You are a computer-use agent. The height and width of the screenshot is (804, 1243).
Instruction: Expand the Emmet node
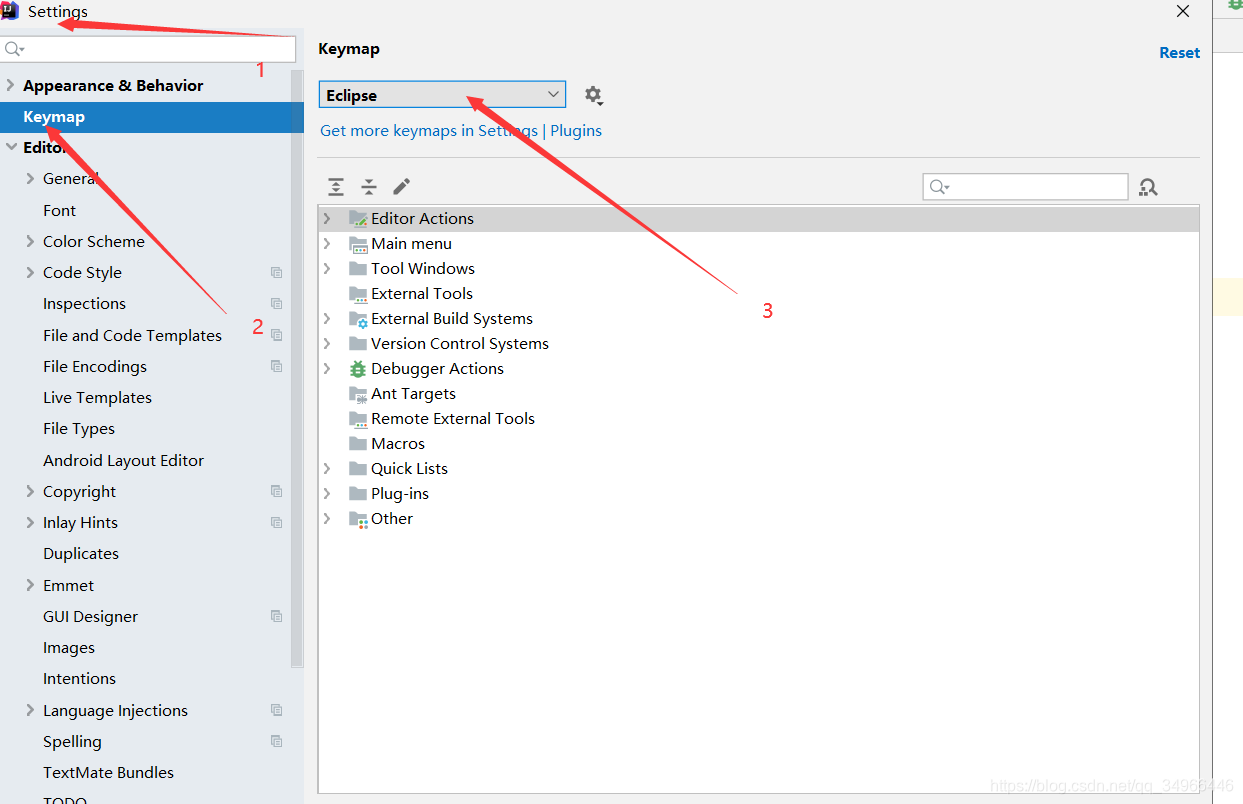[31, 586]
